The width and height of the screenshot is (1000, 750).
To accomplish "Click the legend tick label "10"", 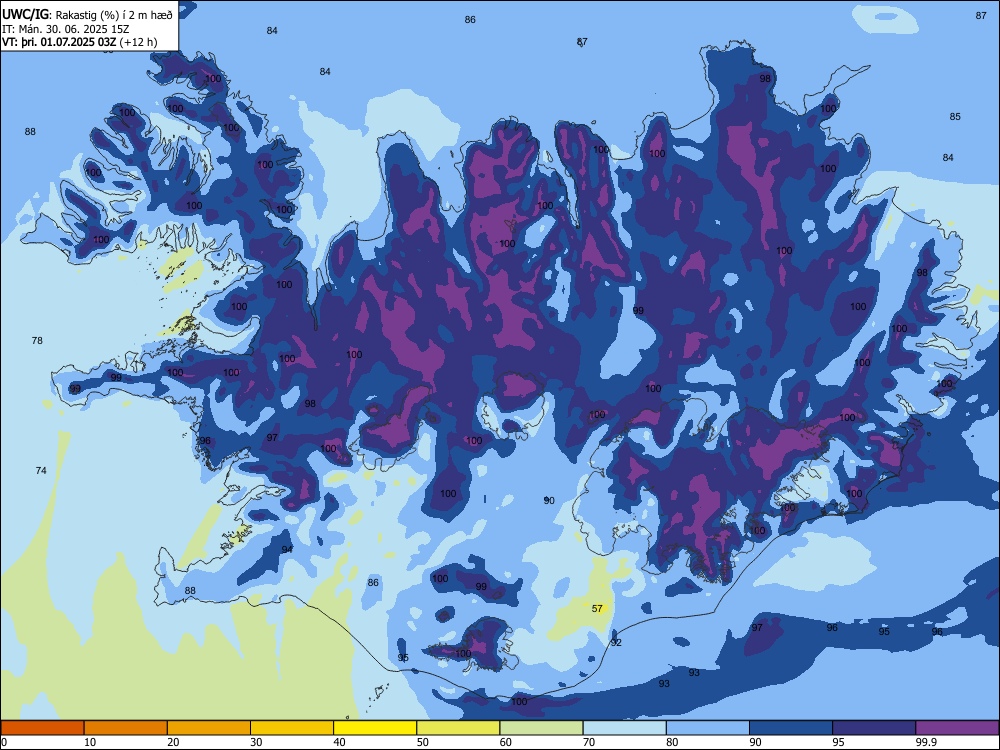I will pyautogui.click(x=90, y=742).
